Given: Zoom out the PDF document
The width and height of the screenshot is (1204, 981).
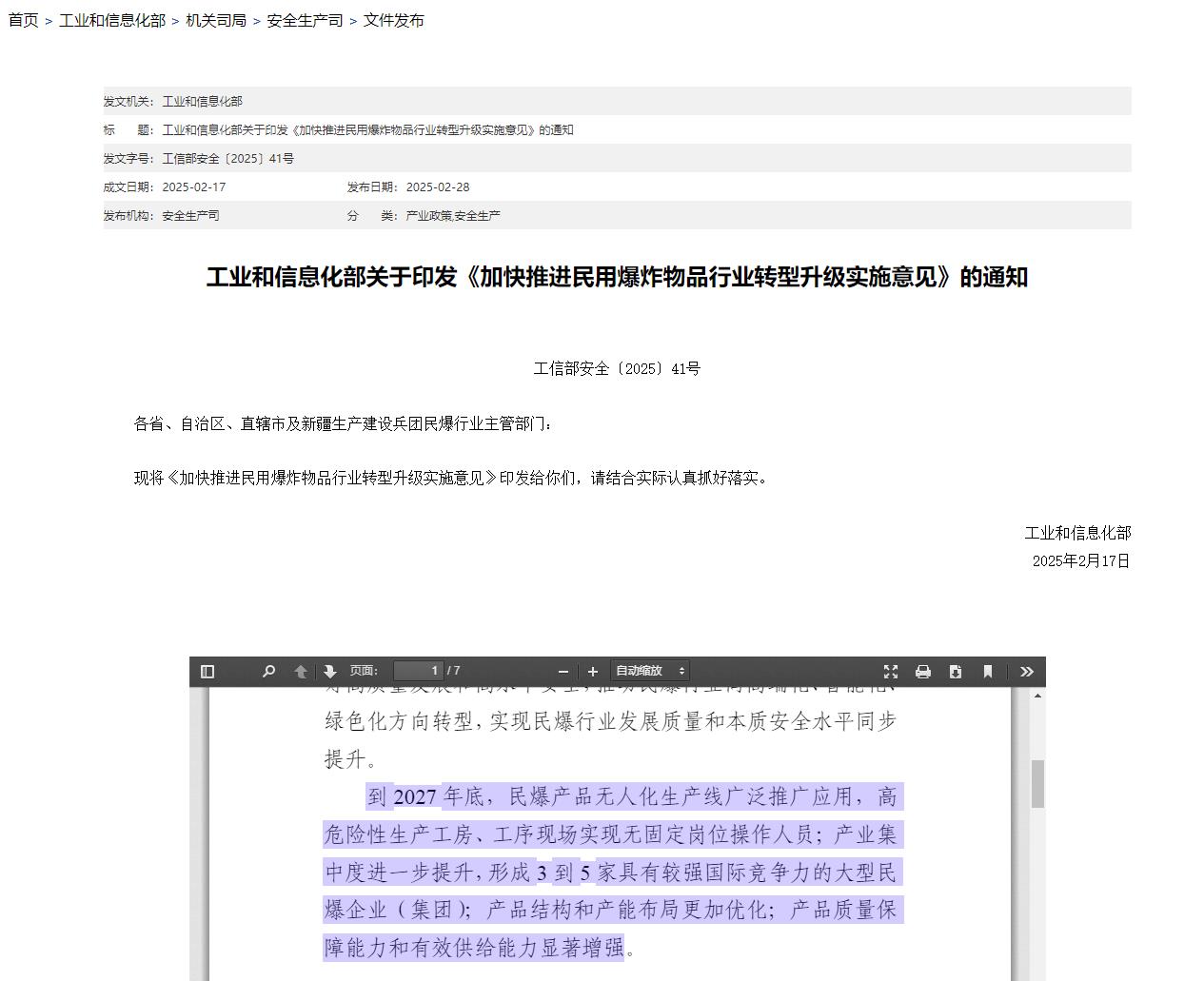Looking at the screenshot, I should click(x=563, y=672).
